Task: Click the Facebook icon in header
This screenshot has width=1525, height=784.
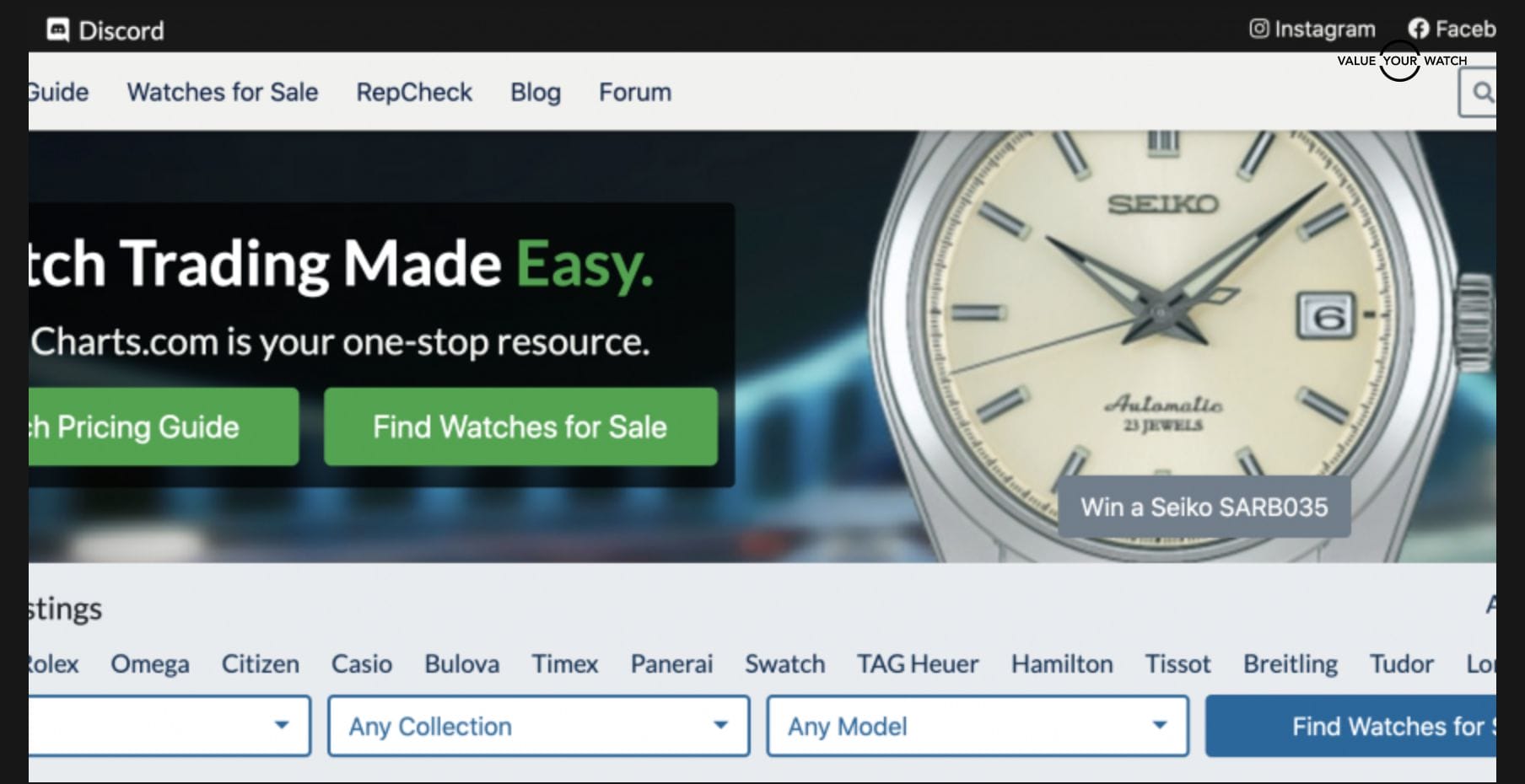Action: click(x=1419, y=29)
